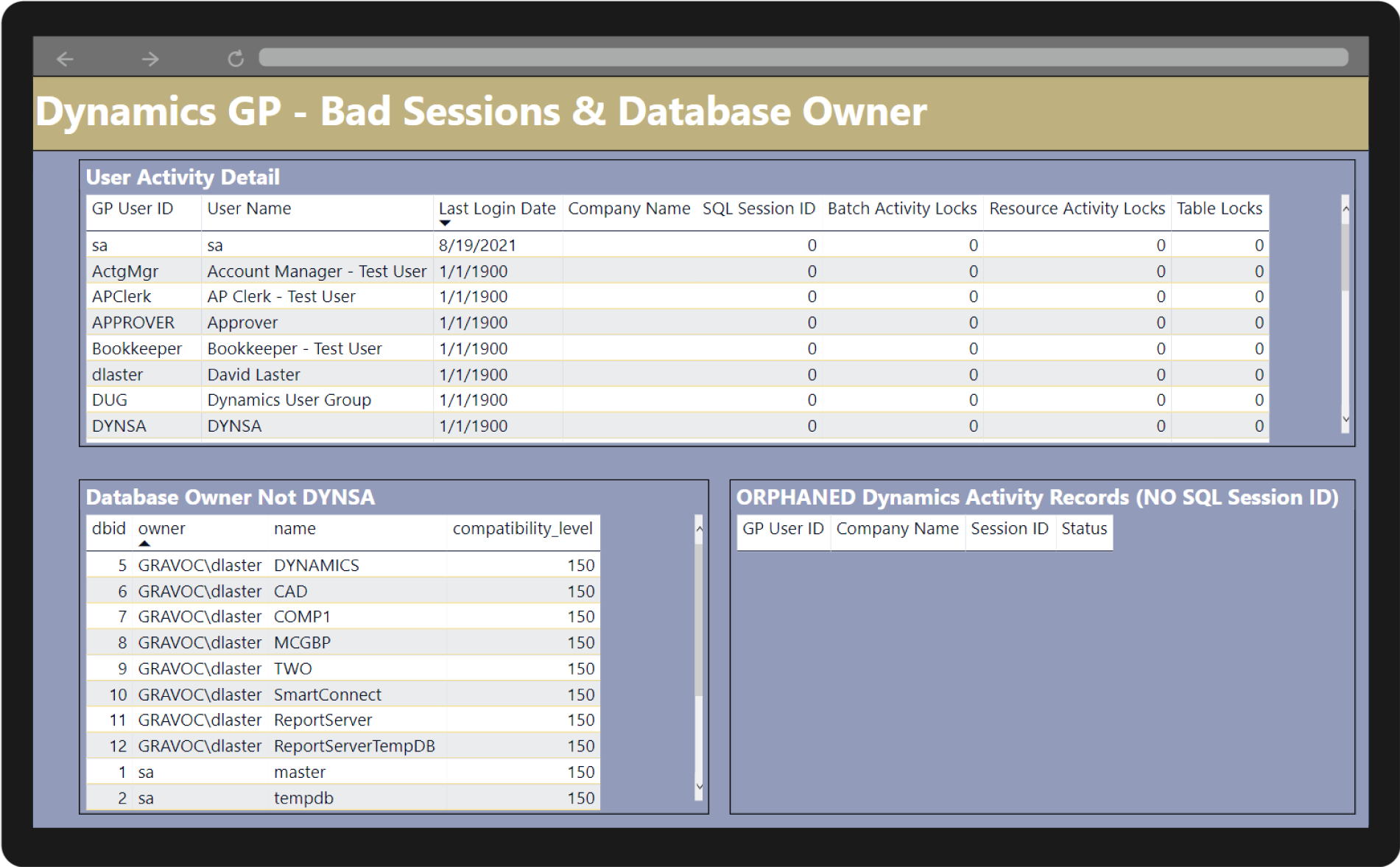This screenshot has width=1400, height=867.
Task: Click 'Bookkeeper - Test User' name cell
Action: (x=295, y=348)
